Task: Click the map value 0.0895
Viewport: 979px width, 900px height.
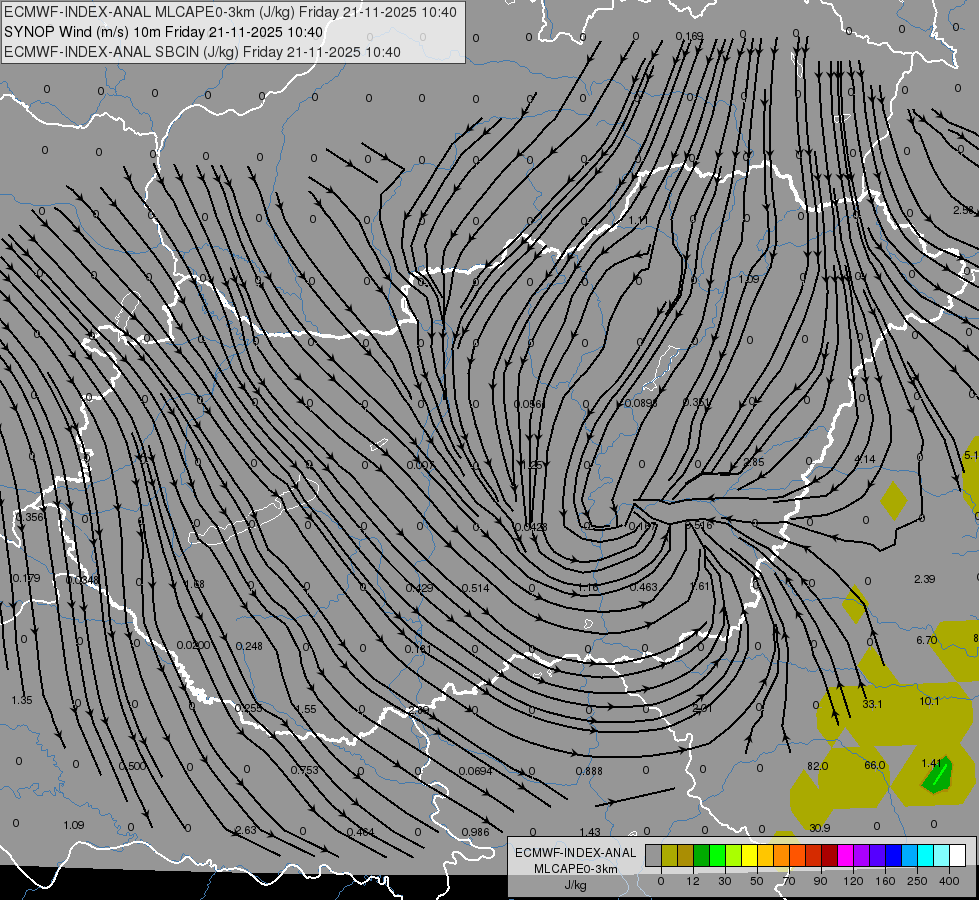Action: [x=641, y=403]
